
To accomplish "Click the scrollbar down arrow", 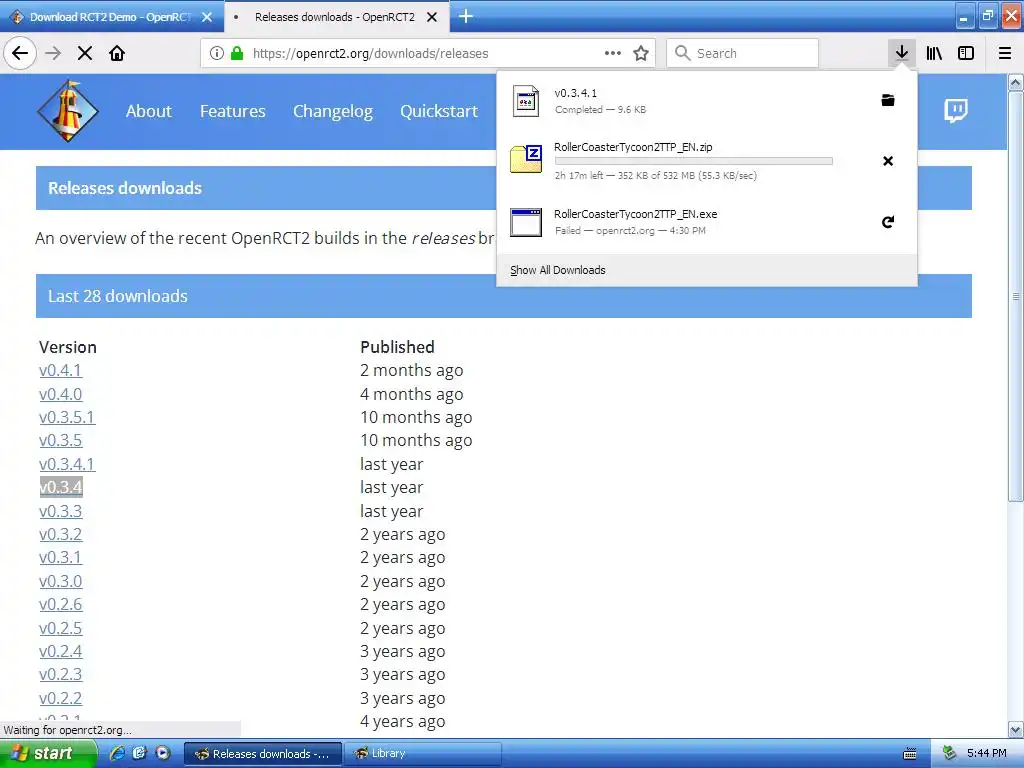I will tap(1016, 729).
